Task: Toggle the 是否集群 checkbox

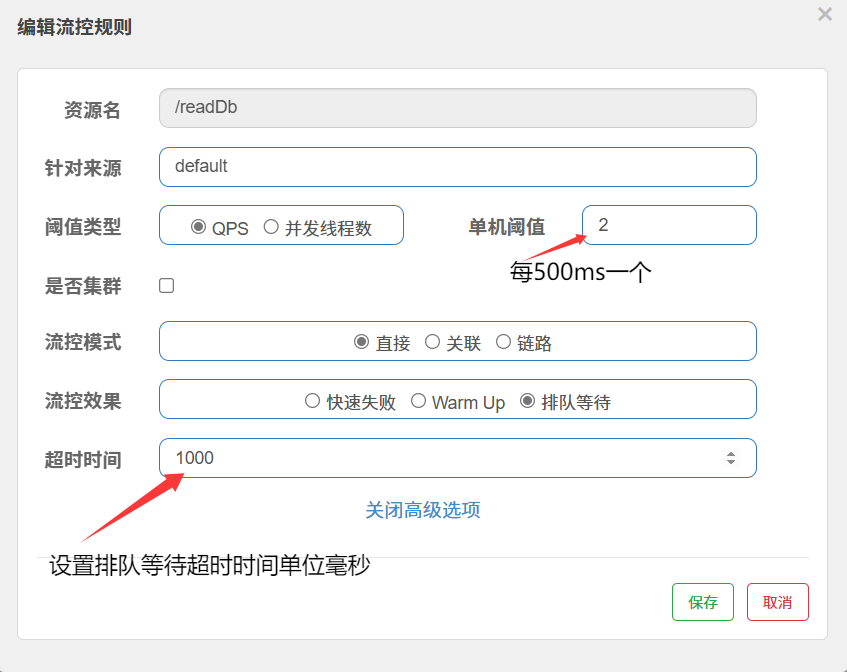Action: click(x=167, y=286)
